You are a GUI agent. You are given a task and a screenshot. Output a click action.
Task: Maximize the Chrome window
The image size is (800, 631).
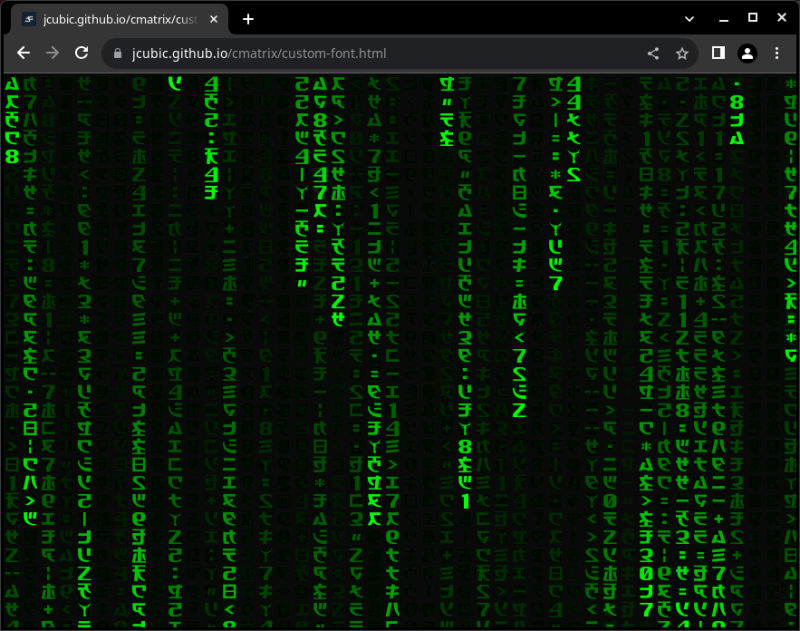click(753, 18)
